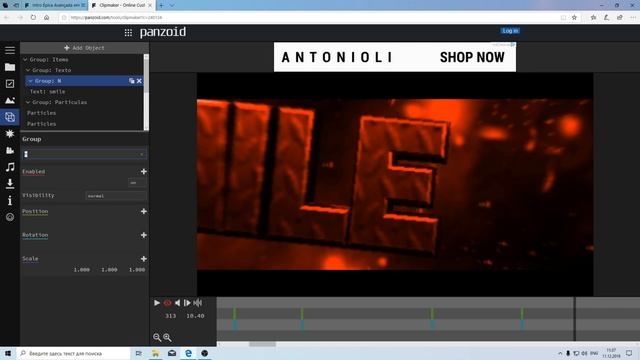Image resolution: width=640 pixels, height=360 pixels.
Task: Delete the selected Group: N object
Action: click(x=139, y=81)
